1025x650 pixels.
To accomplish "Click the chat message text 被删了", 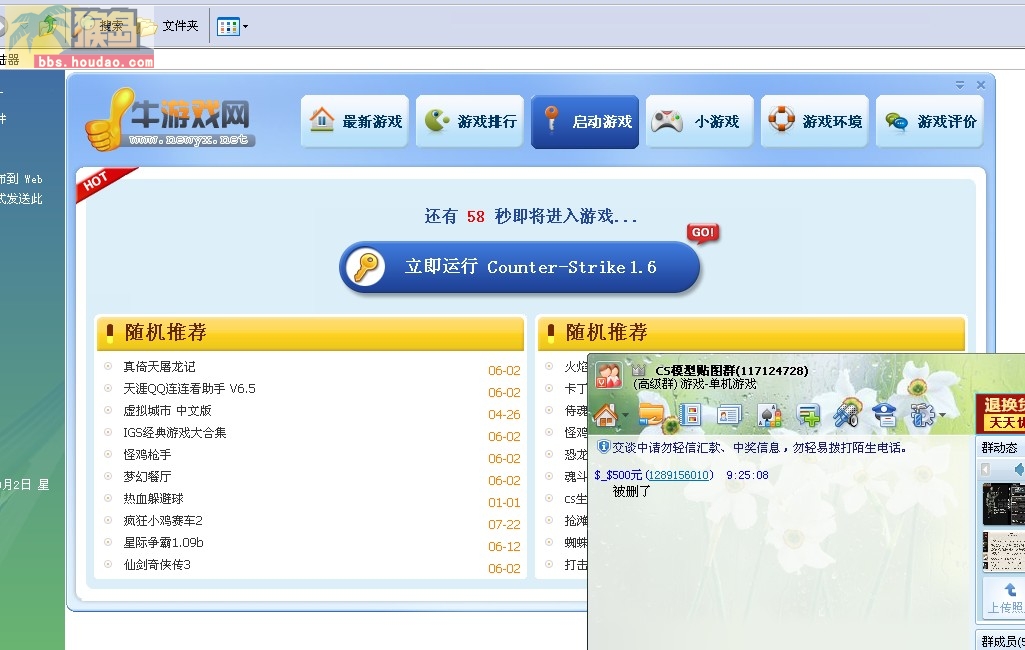I will 631,491.
